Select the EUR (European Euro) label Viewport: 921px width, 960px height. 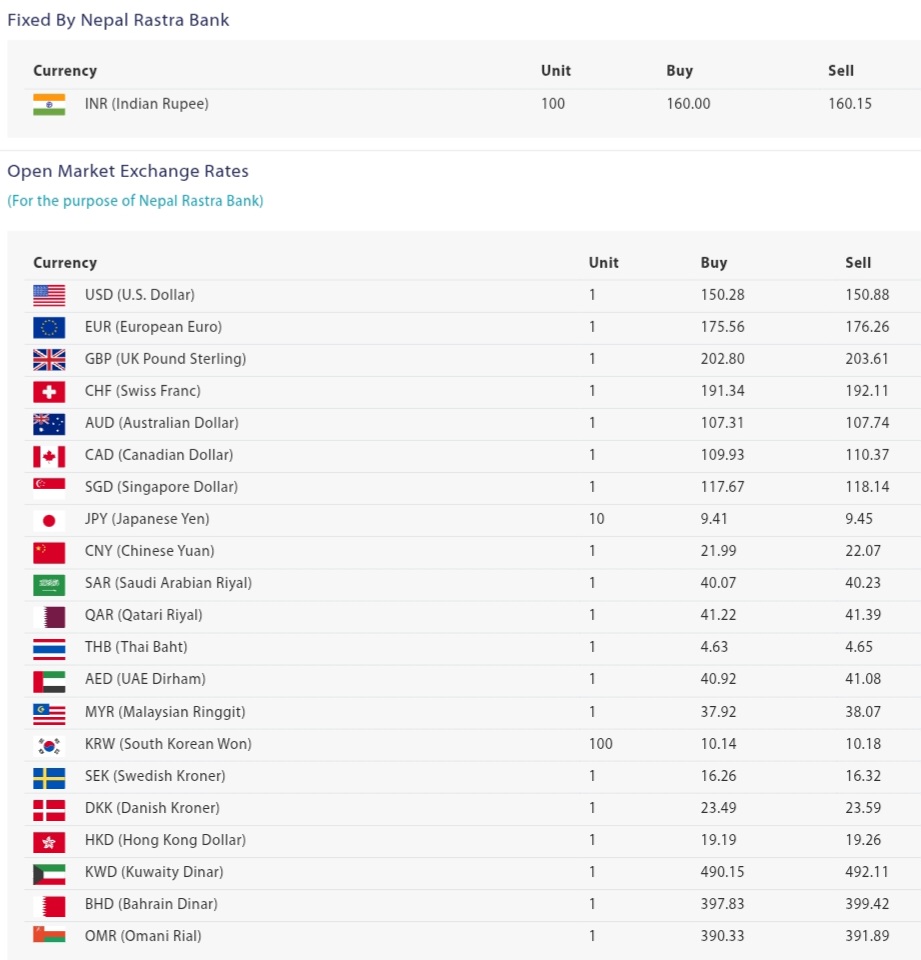coord(153,327)
